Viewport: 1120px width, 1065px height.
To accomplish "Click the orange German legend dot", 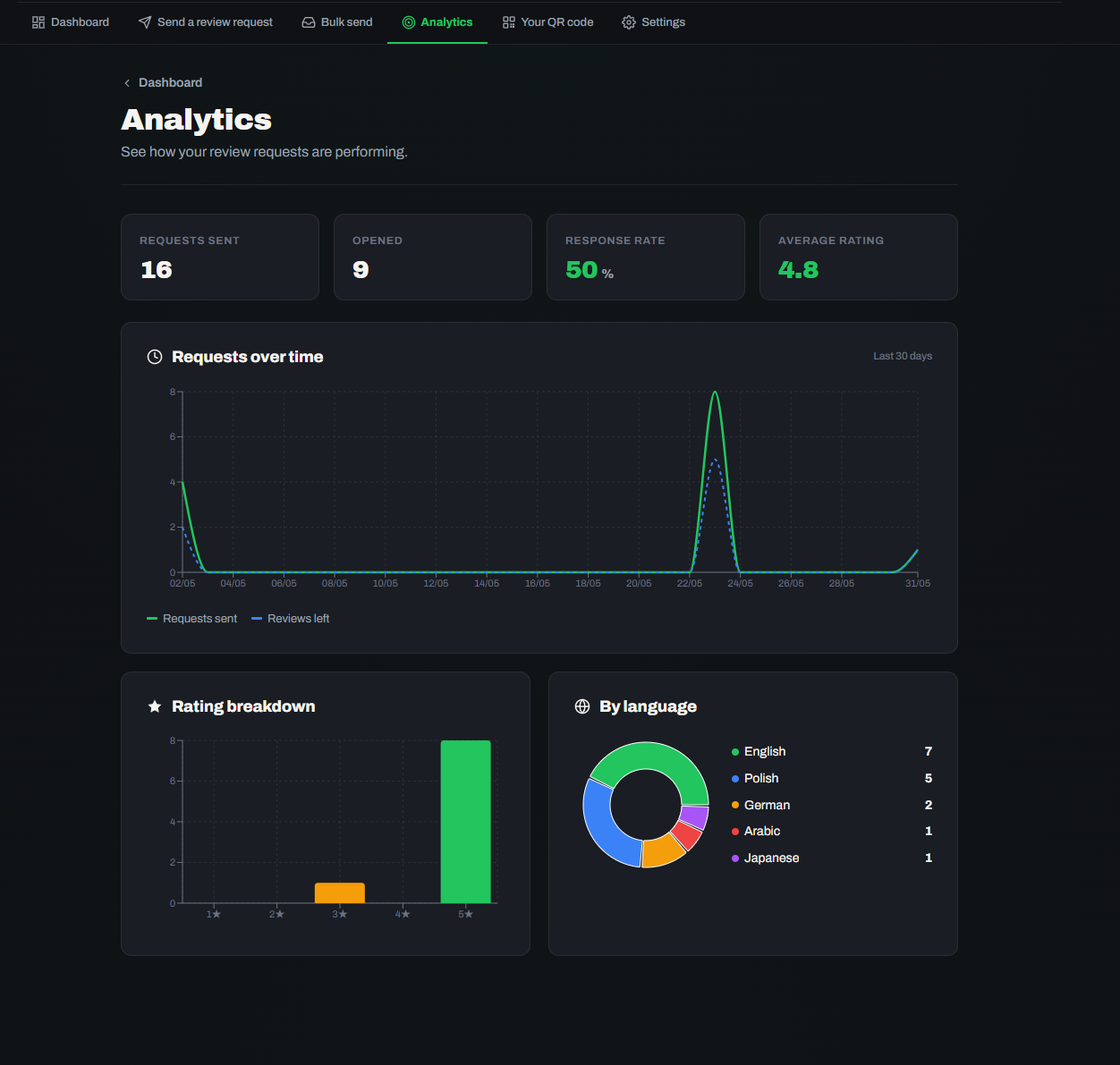I will [x=735, y=806].
